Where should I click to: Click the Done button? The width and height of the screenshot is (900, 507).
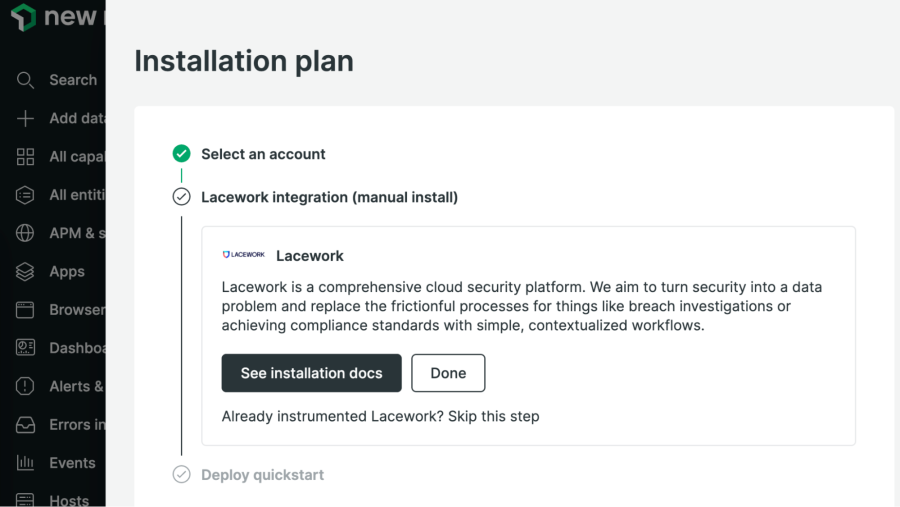tap(448, 373)
